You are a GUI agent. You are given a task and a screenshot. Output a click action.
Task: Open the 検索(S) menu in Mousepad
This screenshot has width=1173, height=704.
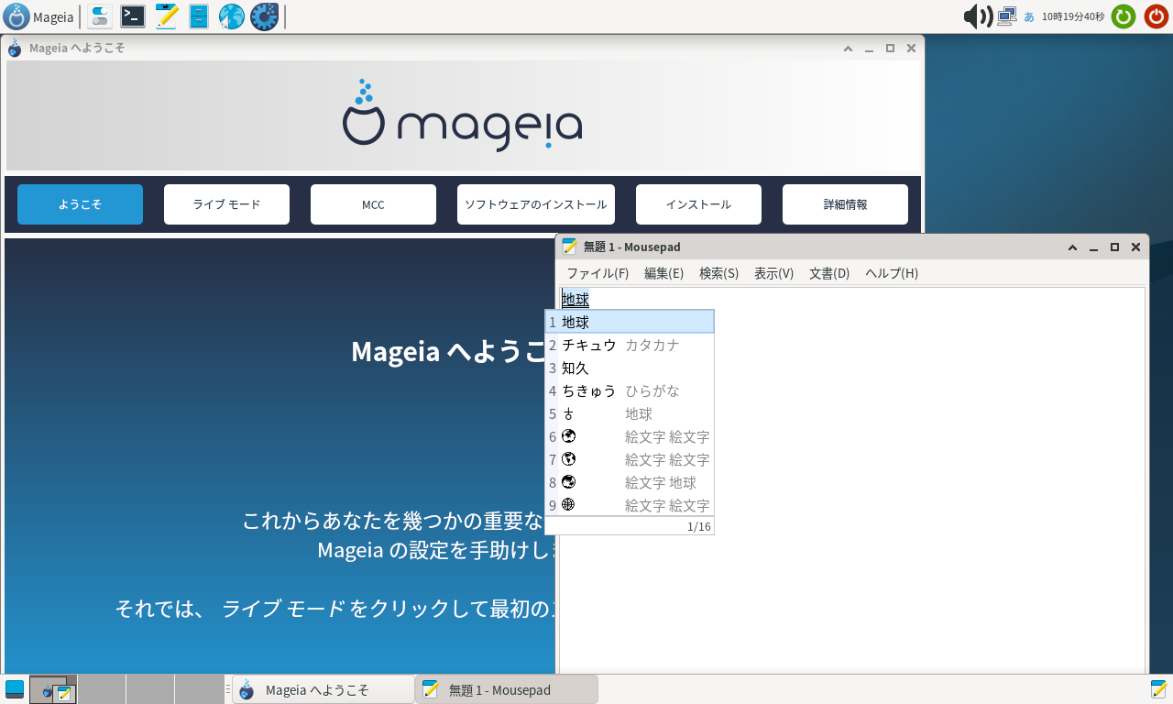click(718, 273)
